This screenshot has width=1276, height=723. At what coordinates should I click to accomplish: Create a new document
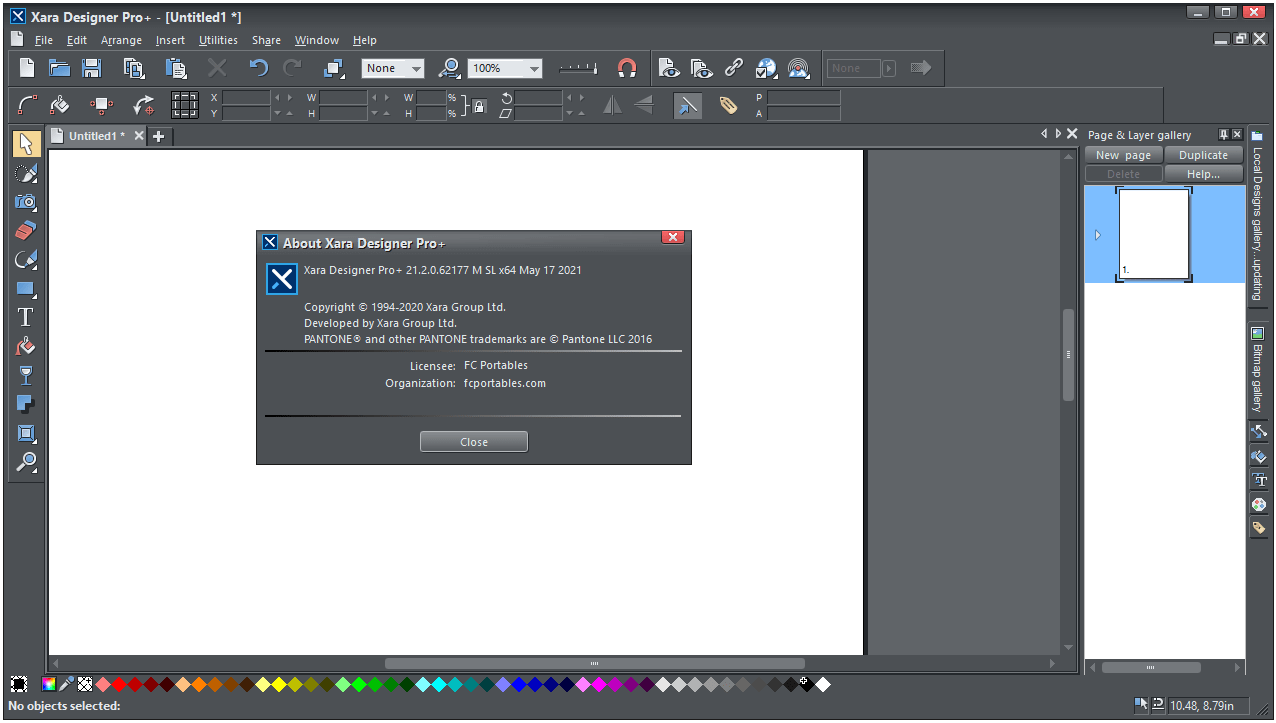coord(27,68)
